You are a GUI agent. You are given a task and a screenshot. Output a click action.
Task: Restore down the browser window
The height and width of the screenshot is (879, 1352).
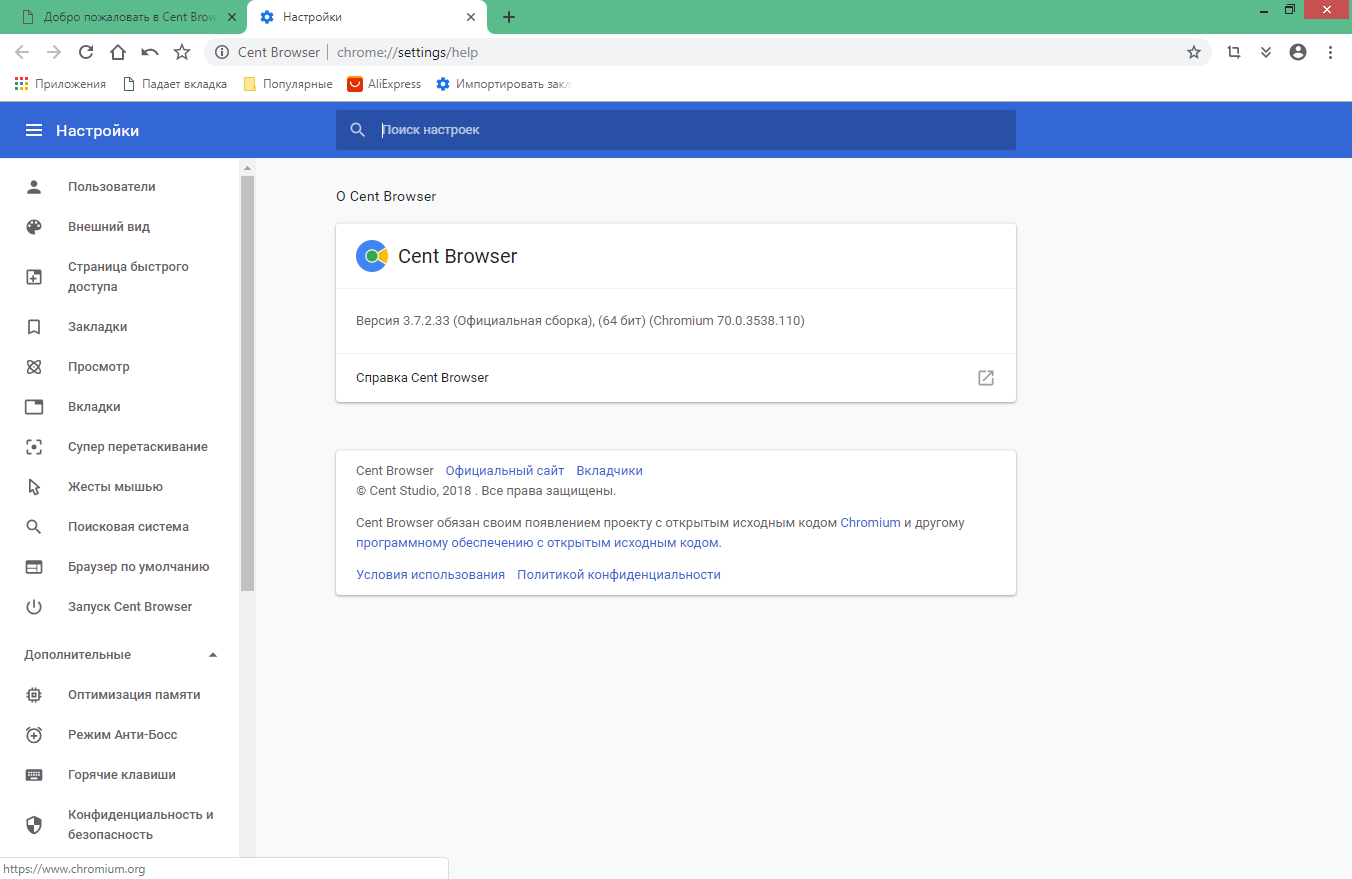click(1291, 9)
